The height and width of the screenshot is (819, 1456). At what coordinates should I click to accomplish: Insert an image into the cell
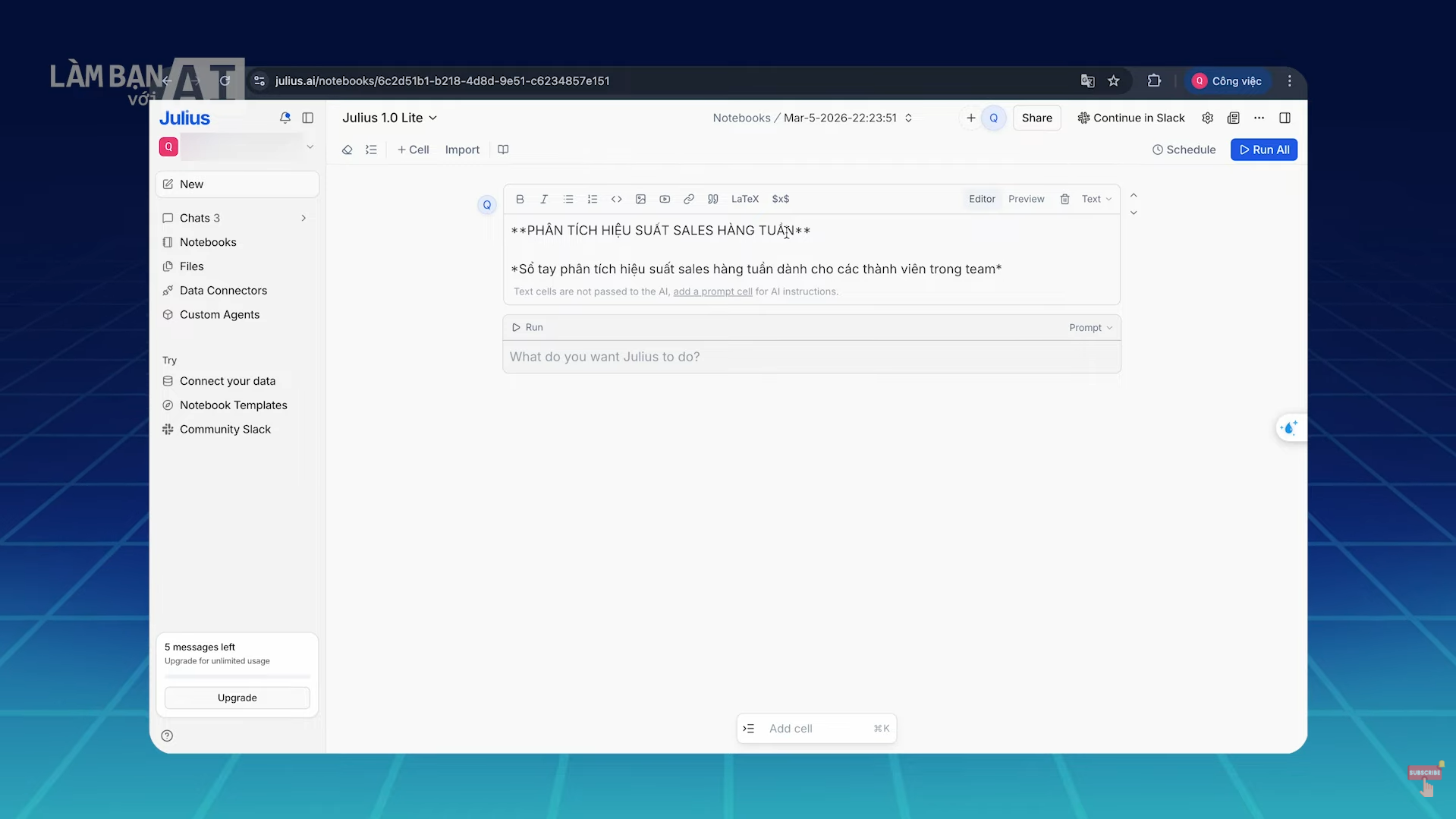tap(641, 199)
